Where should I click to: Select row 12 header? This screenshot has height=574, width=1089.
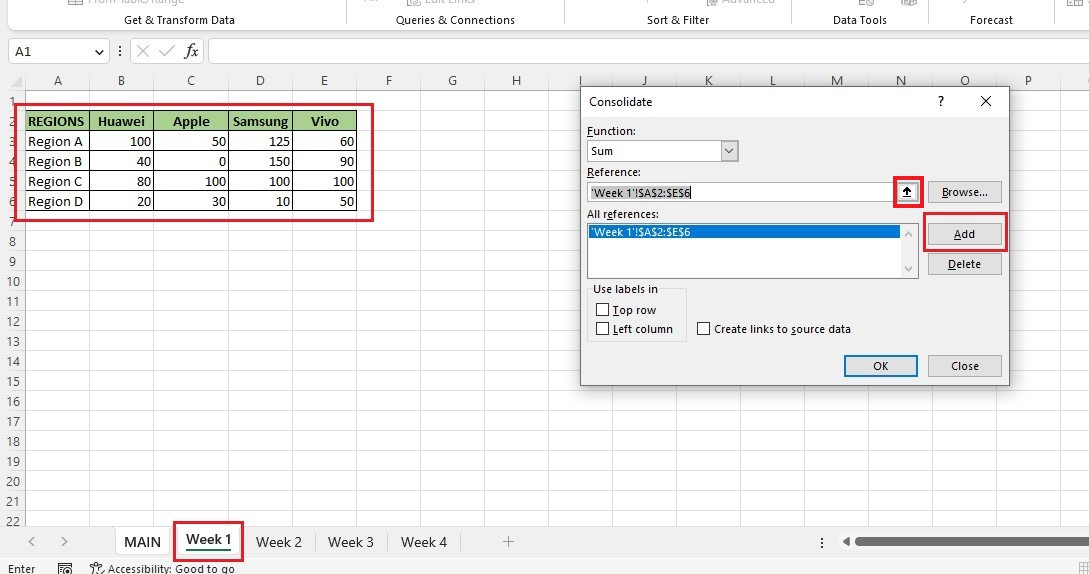pyautogui.click(x=13, y=321)
